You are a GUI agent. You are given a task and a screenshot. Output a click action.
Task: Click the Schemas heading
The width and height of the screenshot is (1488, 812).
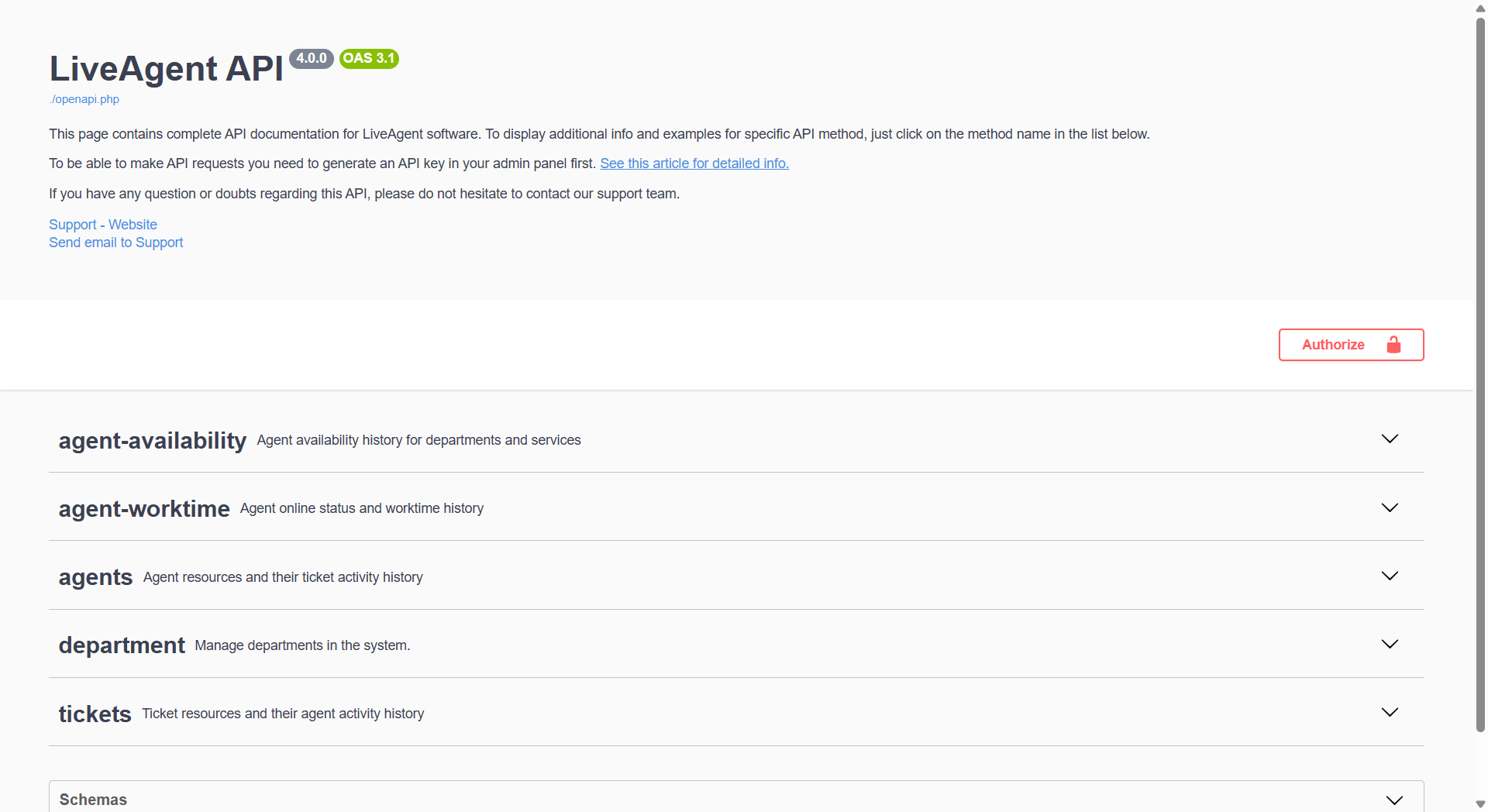point(93,800)
